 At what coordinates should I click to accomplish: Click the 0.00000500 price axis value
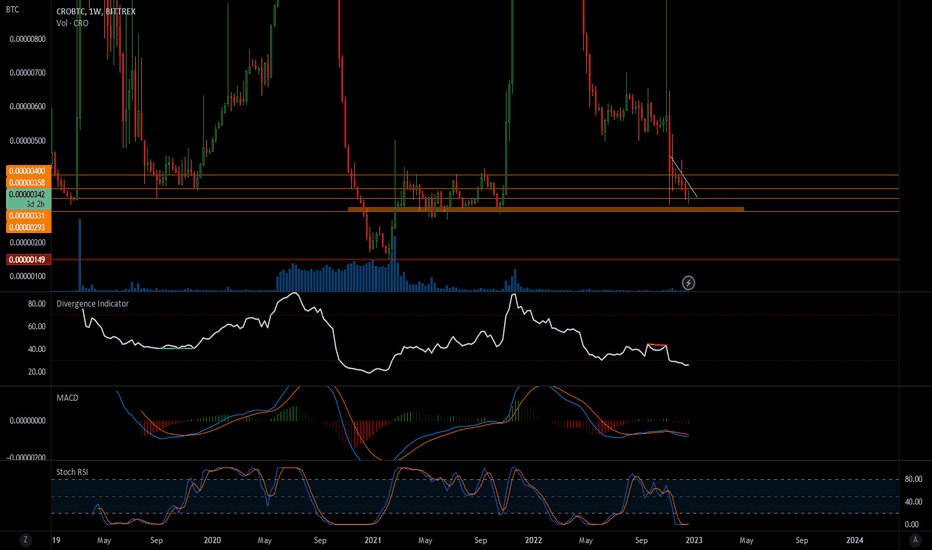pyautogui.click(x=27, y=141)
